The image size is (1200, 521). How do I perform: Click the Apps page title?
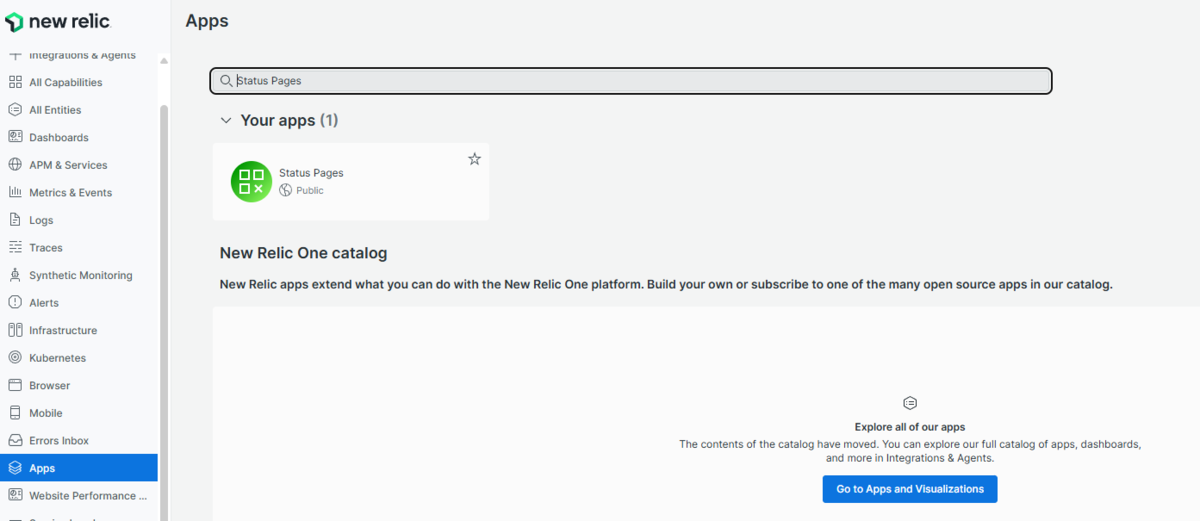pos(207,20)
